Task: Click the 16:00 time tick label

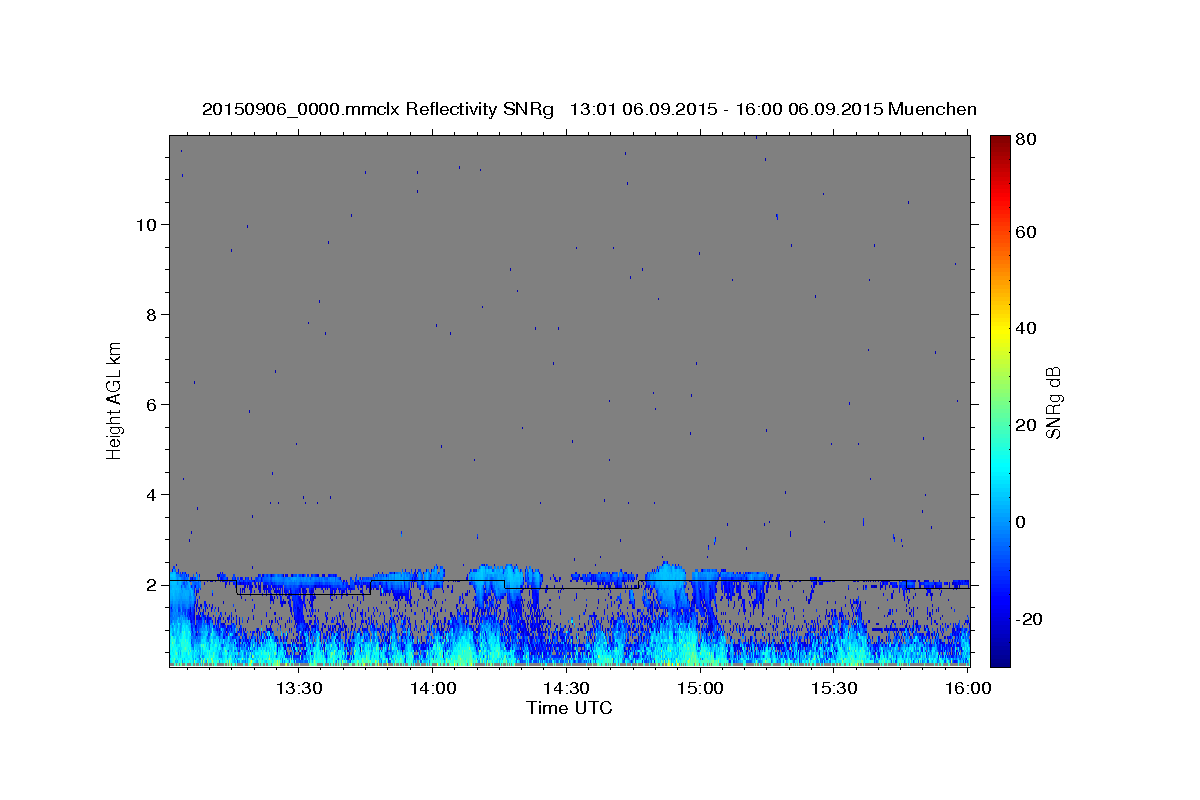Action: tap(966, 689)
